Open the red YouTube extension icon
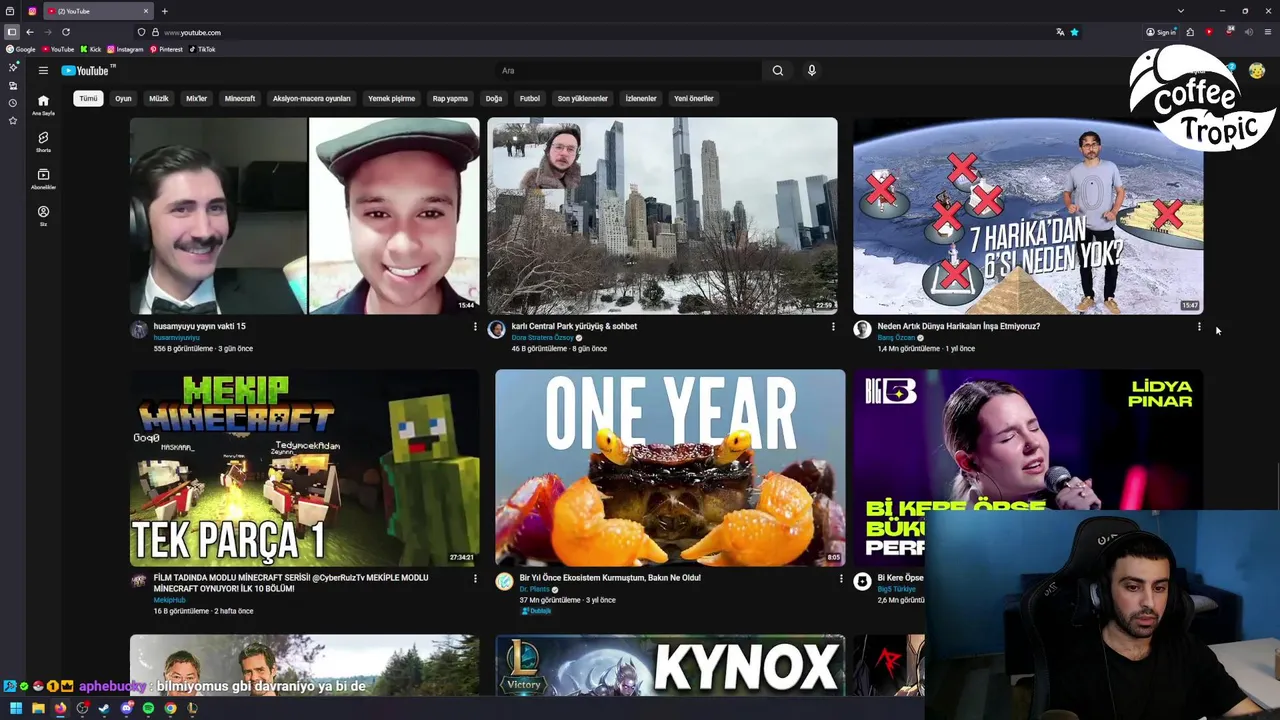The image size is (1280, 720). [1209, 32]
